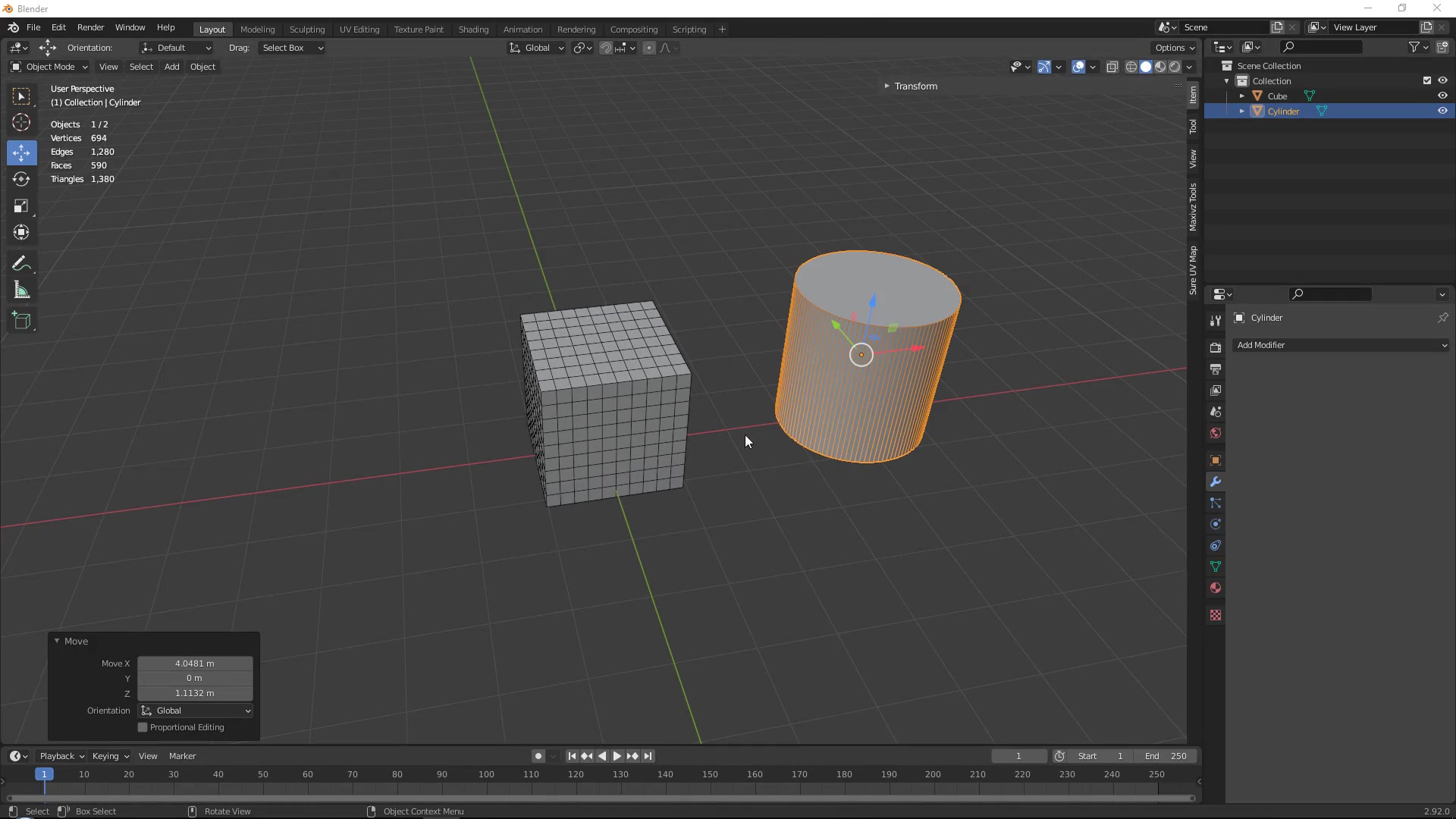Screen dimensions: 1456x819
Task: Open the Texture properties checker tab
Action: click(1216, 616)
